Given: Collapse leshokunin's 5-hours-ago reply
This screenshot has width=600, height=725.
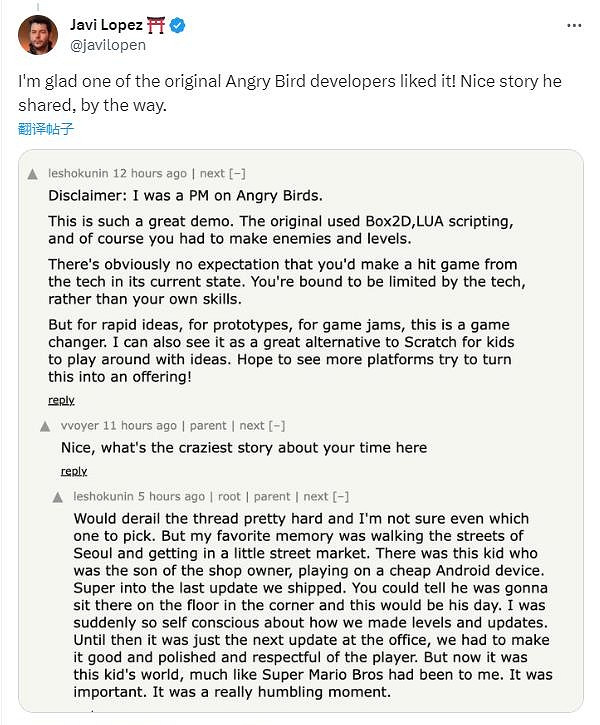Looking at the screenshot, I should (x=341, y=496).
